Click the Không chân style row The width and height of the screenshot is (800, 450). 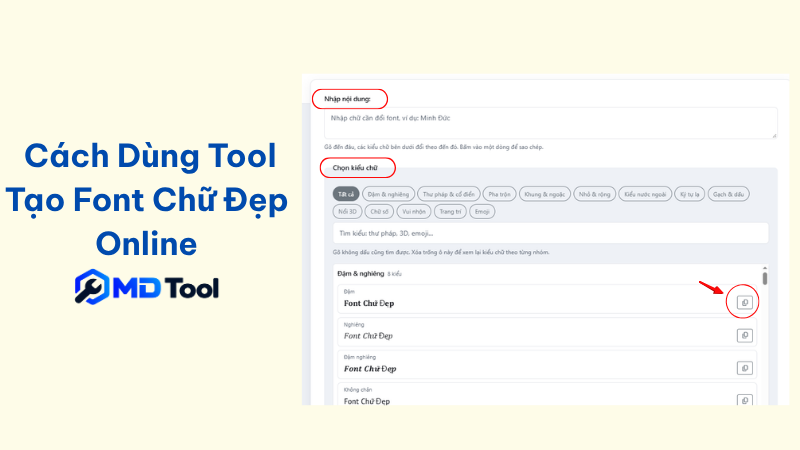click(547, 394)
